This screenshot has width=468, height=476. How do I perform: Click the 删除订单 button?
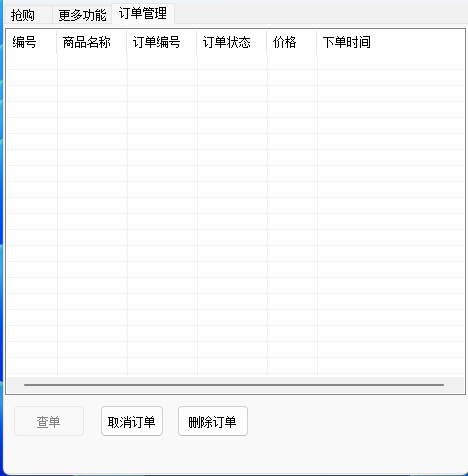[x=213, y=421]
